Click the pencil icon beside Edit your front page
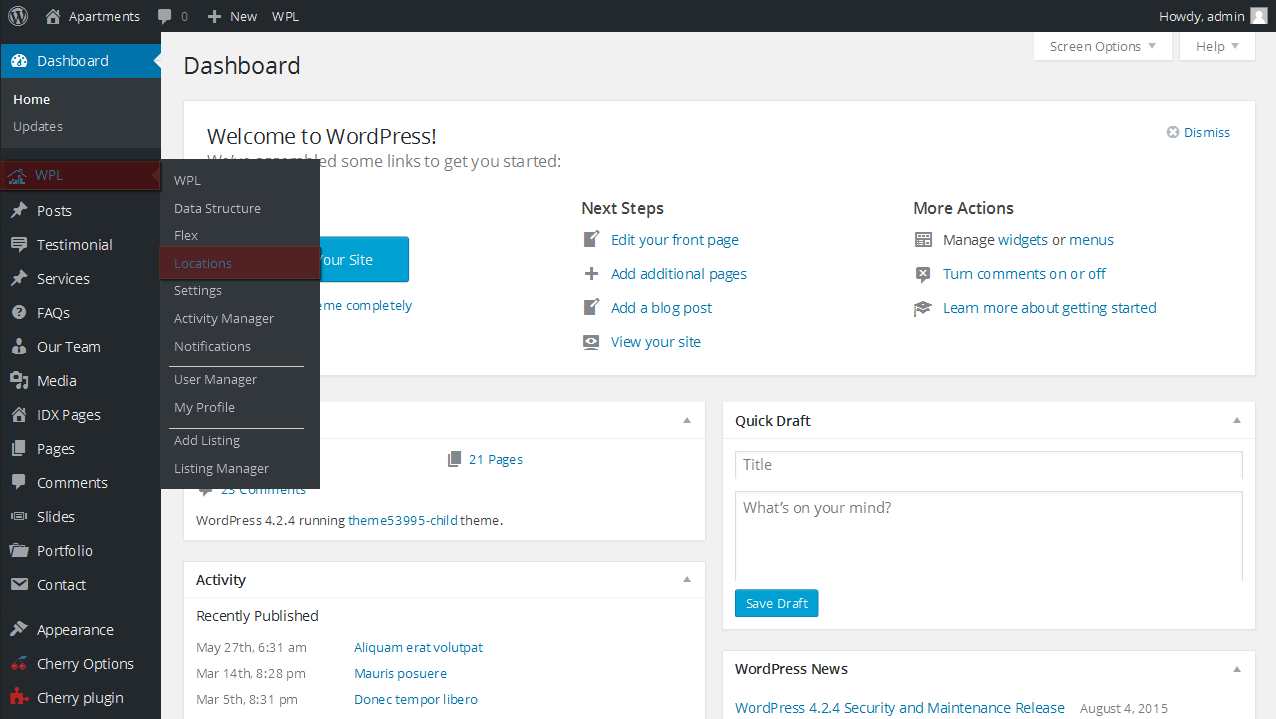 pyautogui.click(x=591, y=240)
